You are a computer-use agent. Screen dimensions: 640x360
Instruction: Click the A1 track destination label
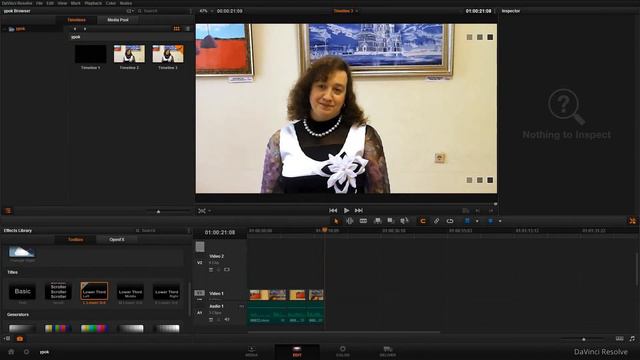point(200,313)
